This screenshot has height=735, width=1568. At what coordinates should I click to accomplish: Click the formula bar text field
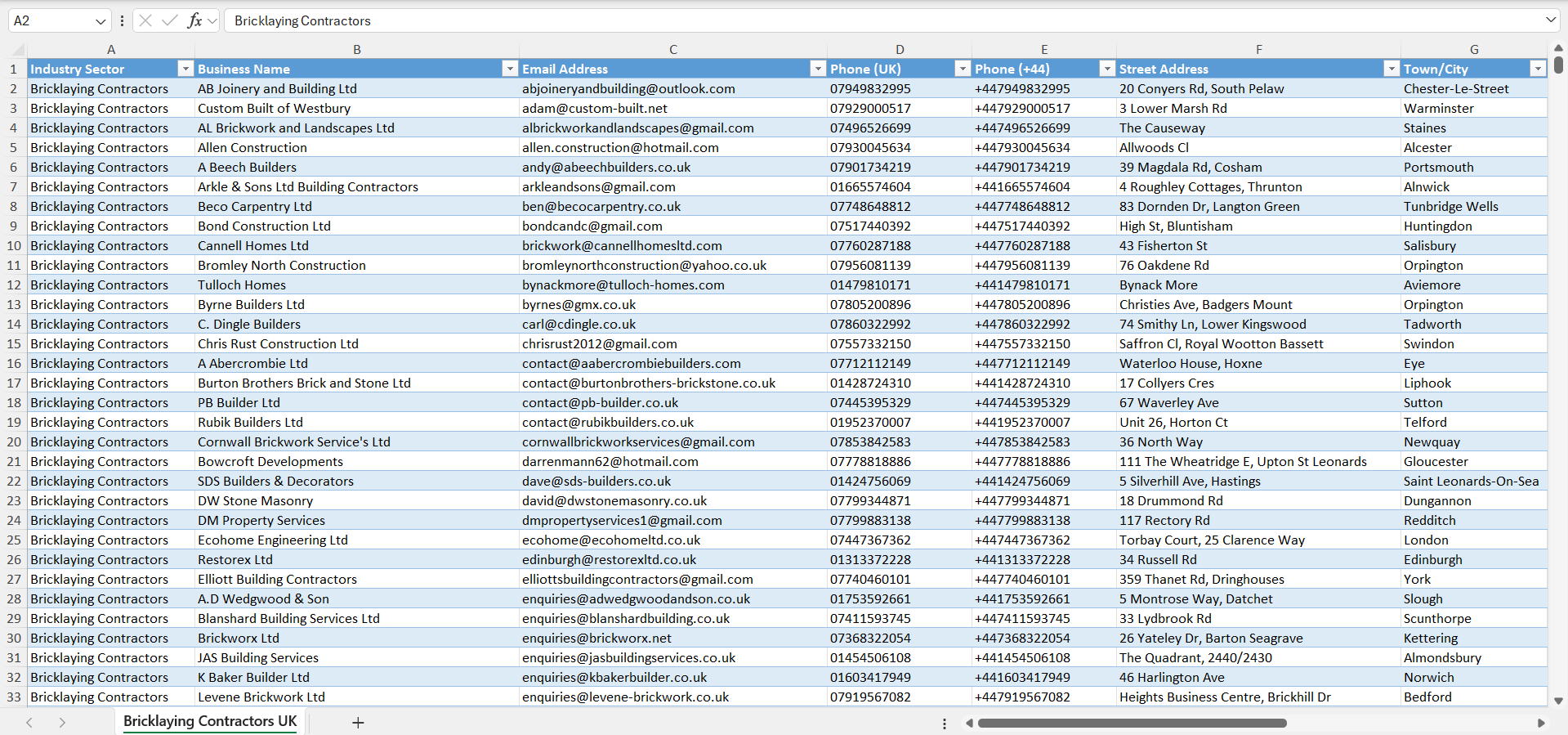click(884, 20)
